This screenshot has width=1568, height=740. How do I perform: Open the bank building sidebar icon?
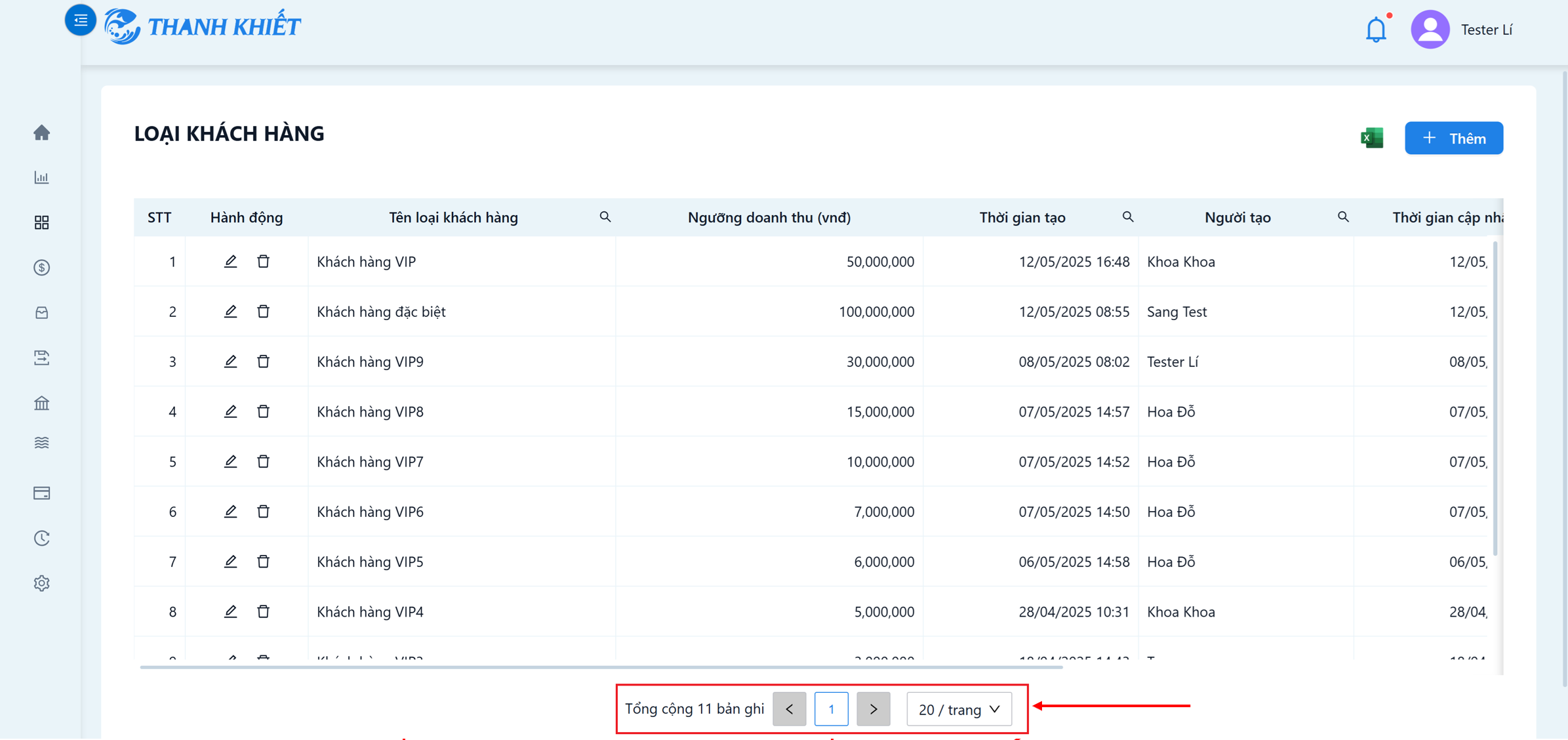(42, 403)
